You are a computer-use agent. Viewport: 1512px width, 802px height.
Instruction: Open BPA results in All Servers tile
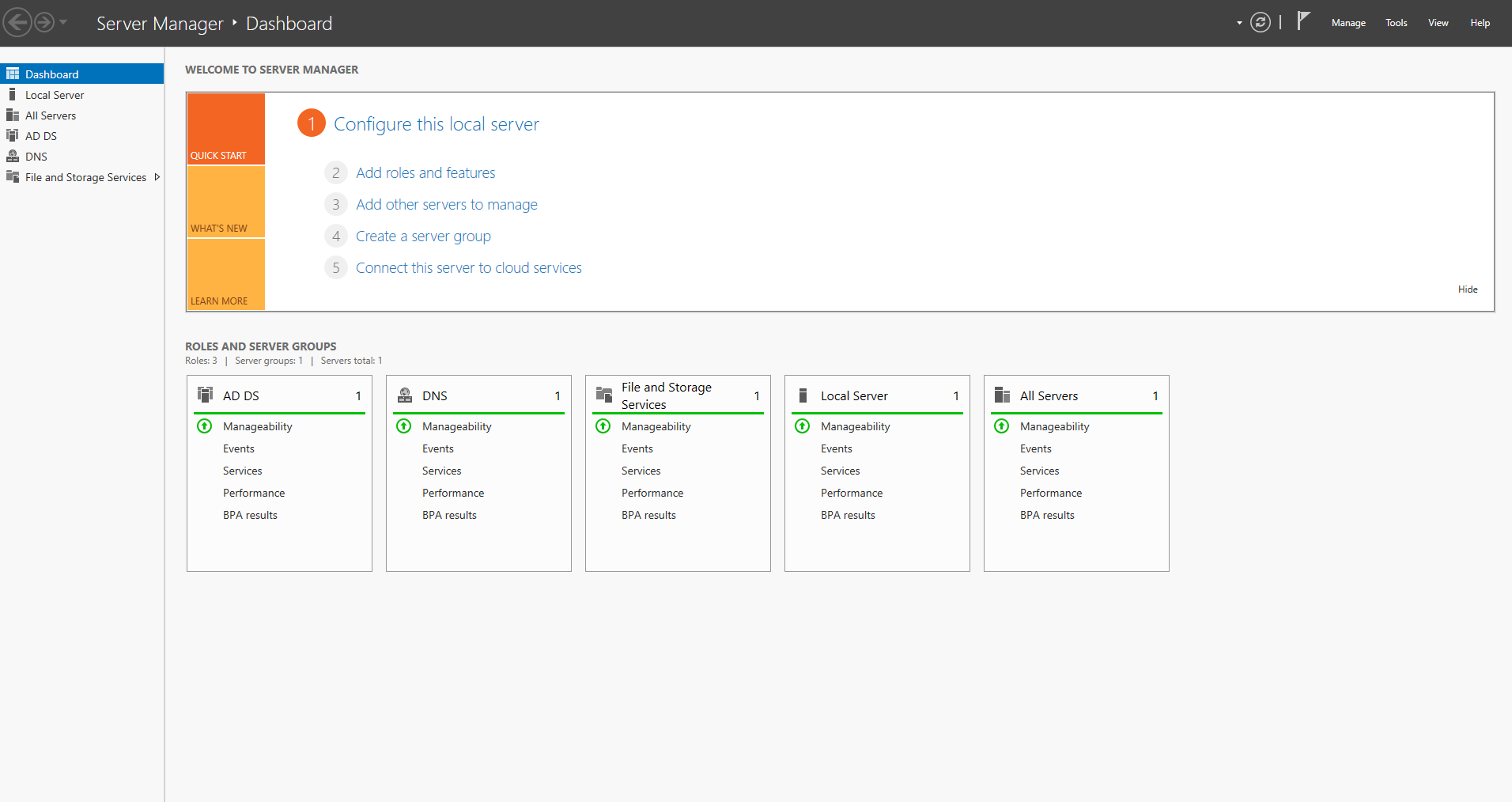pos(1047,515)
